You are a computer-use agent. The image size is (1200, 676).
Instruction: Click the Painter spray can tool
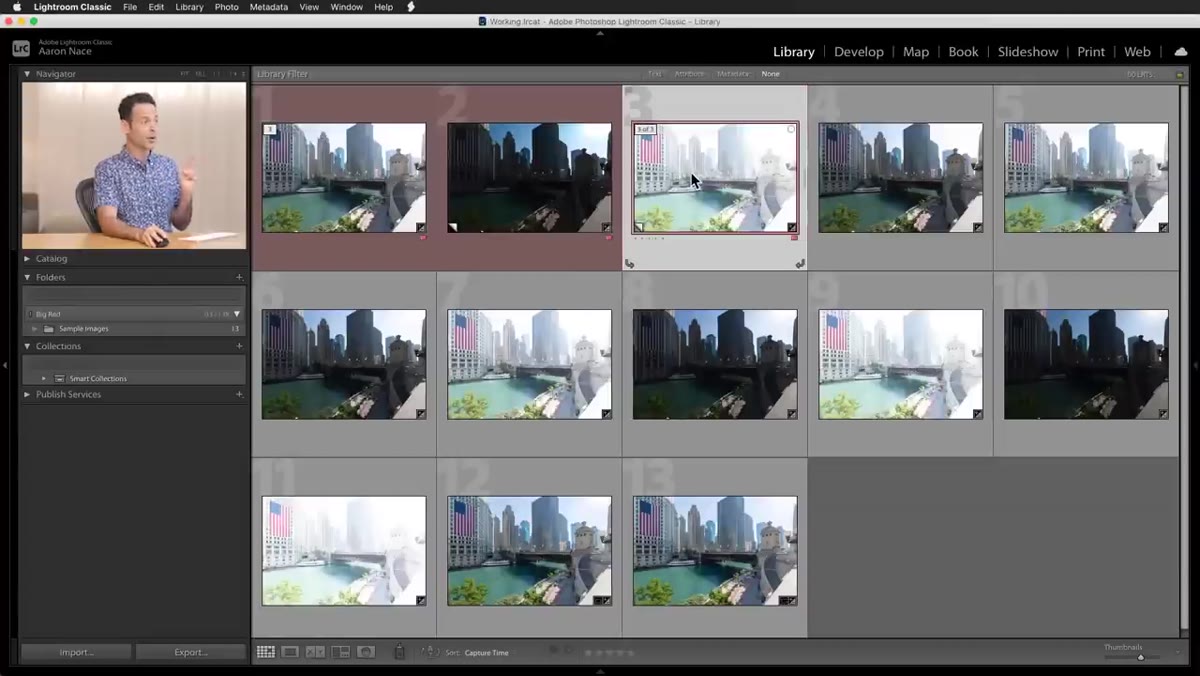coord(399,652)
